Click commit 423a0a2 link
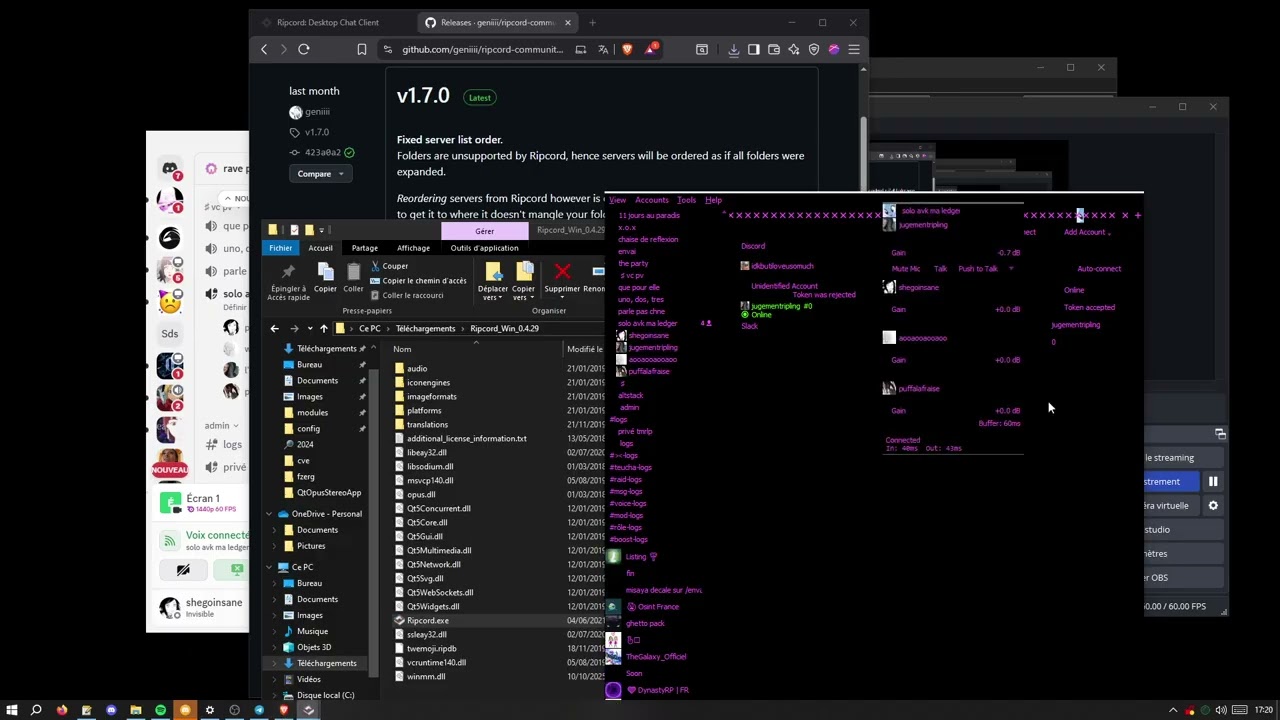The height and width of the screenshot is (720, 1280). click(322, 152)
